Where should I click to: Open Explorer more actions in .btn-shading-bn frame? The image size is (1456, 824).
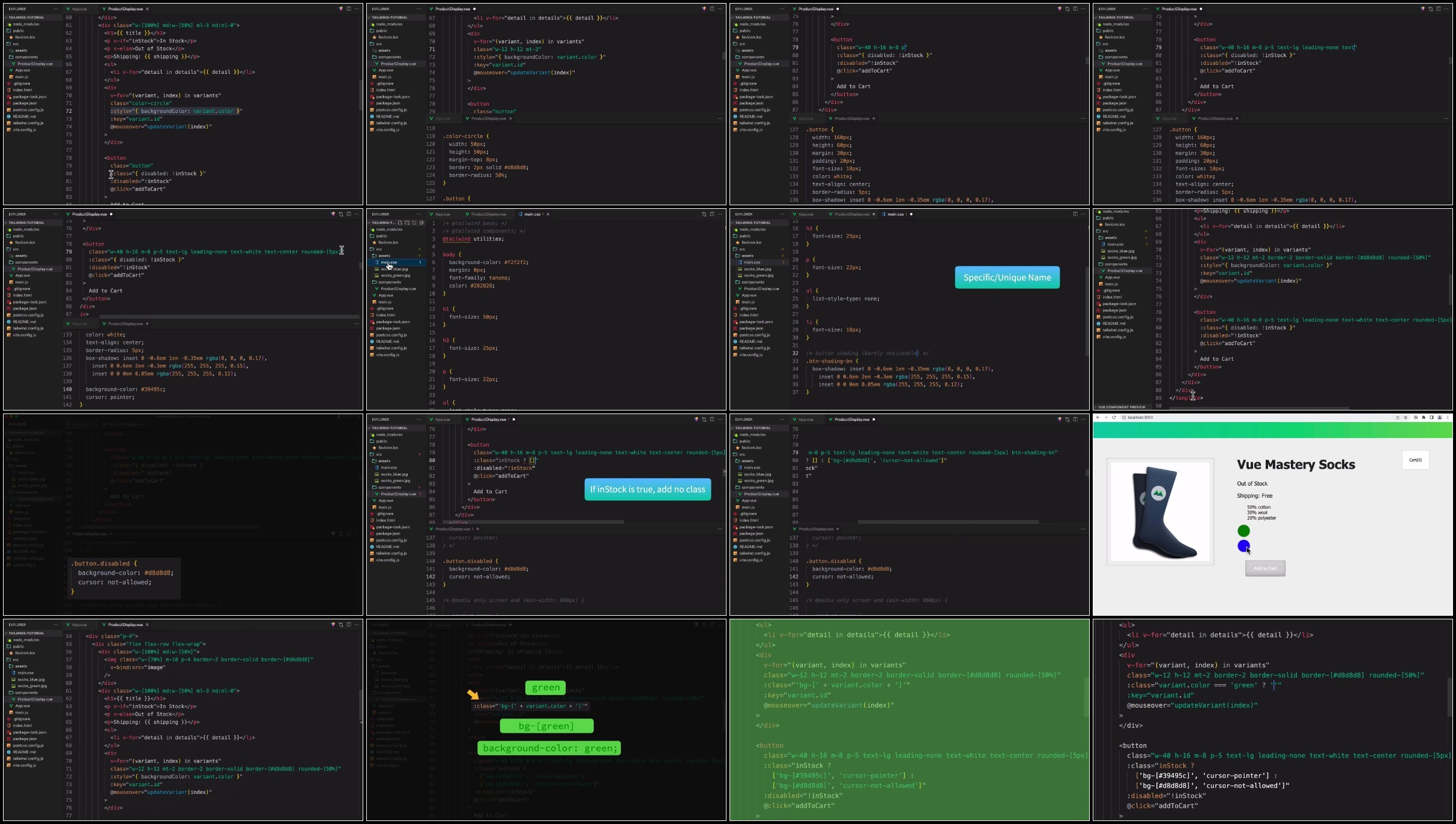click(x=782, y=214)
